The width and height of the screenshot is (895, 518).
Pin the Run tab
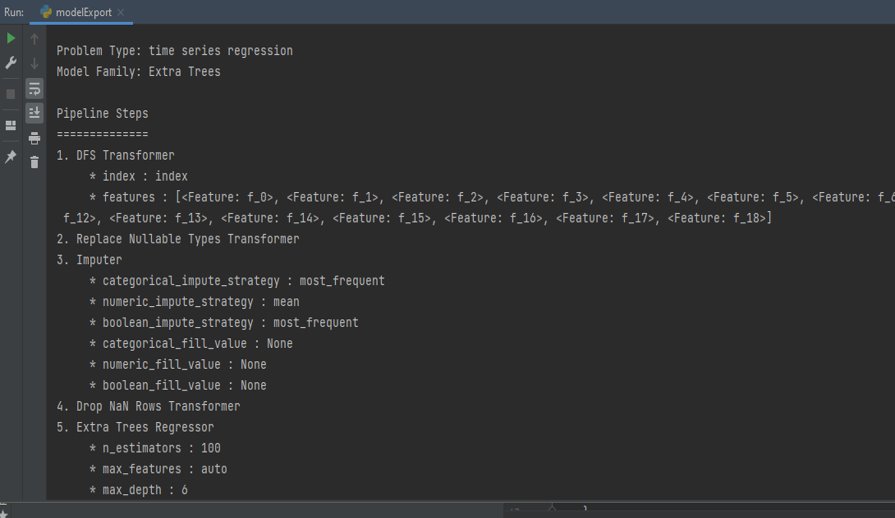point(11,157)
